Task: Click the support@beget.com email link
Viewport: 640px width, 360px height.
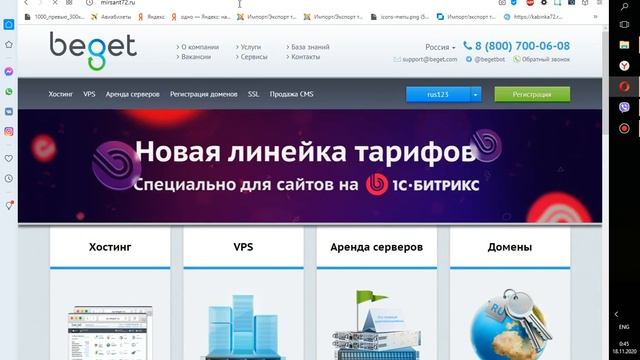Action: 430,59
